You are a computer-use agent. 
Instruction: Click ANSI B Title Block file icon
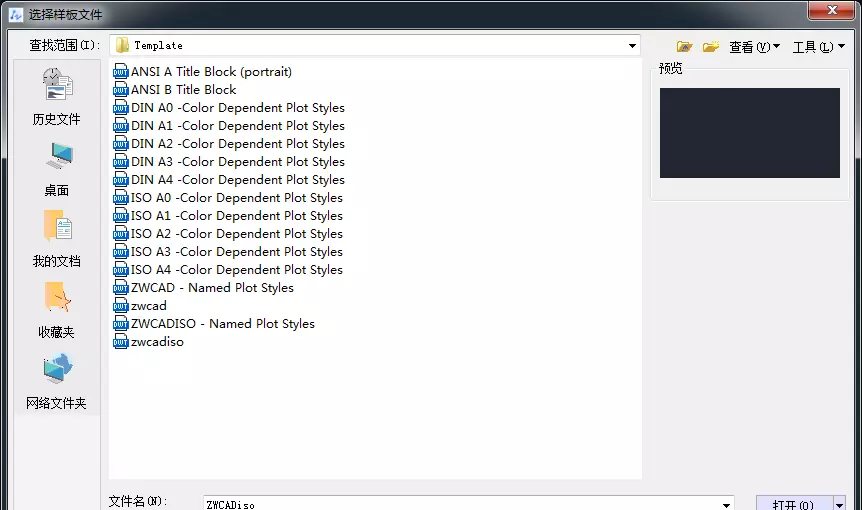pos(120,90)
